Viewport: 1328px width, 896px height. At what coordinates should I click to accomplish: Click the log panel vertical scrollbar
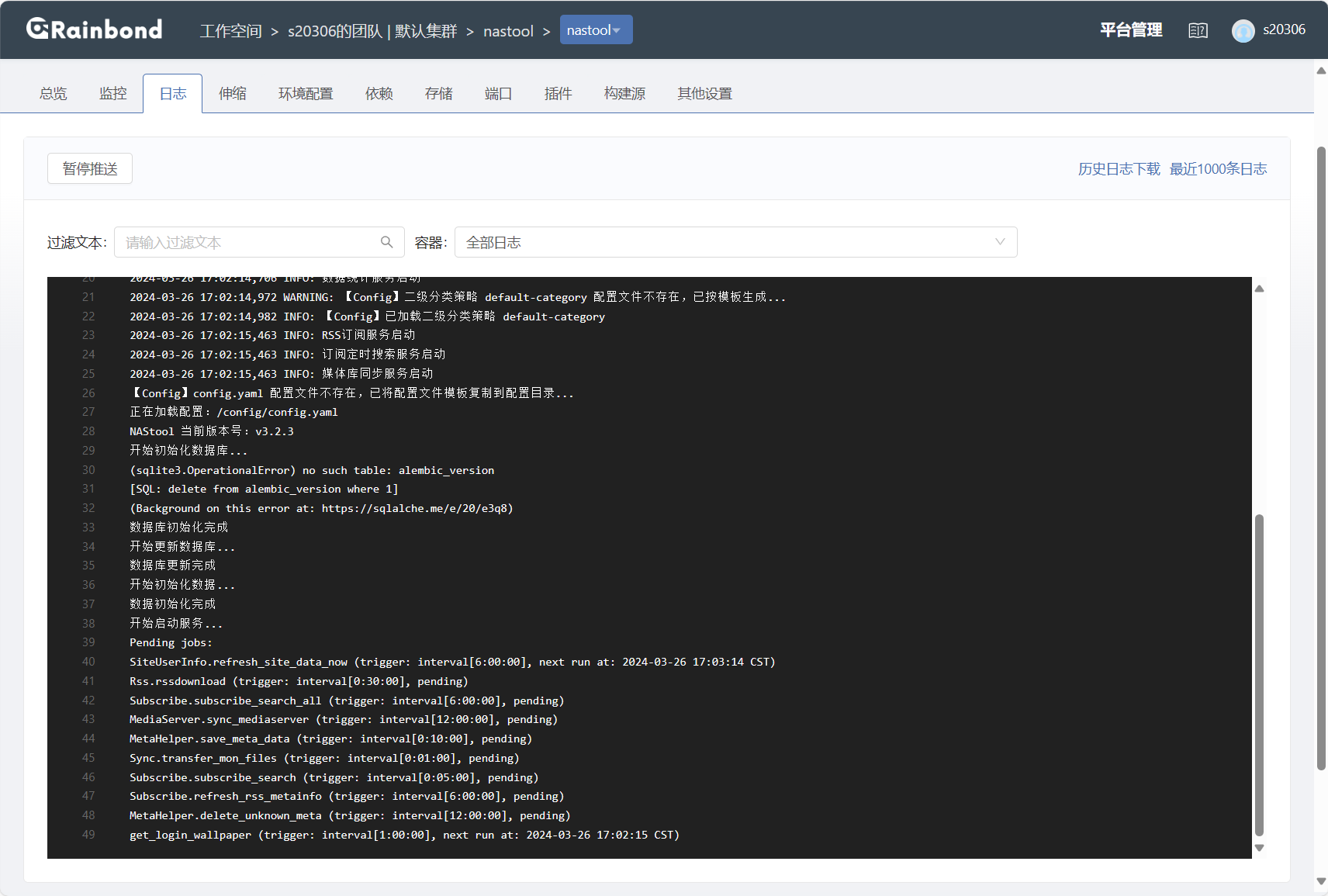pos(1259,673)
